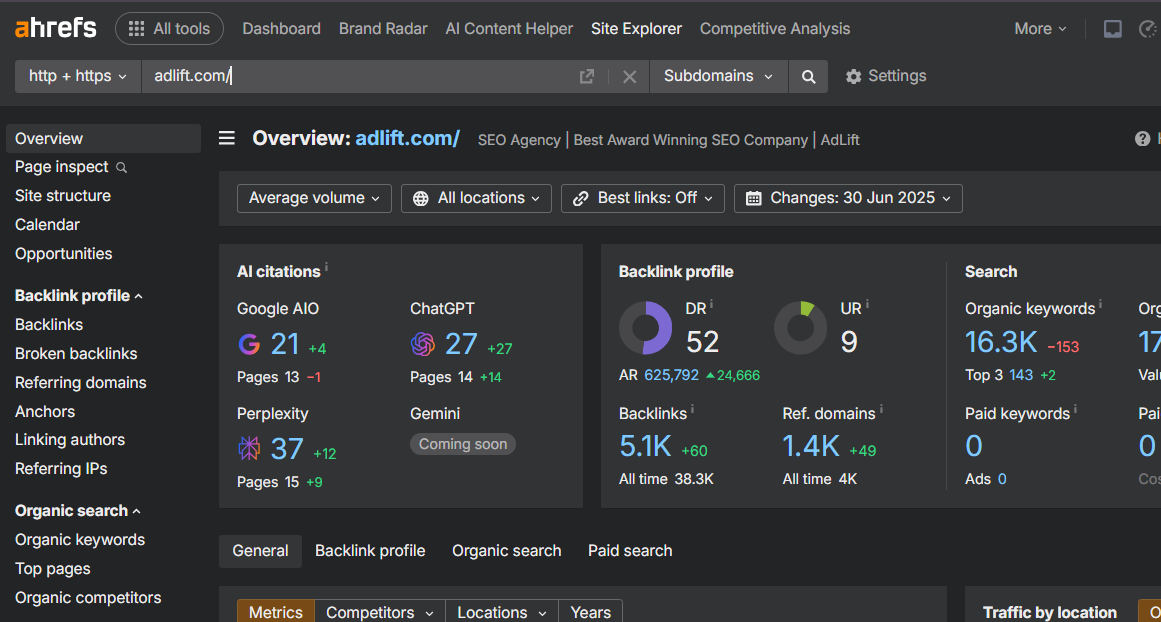Clear the URL field with X icon

[x=629, y=76]
